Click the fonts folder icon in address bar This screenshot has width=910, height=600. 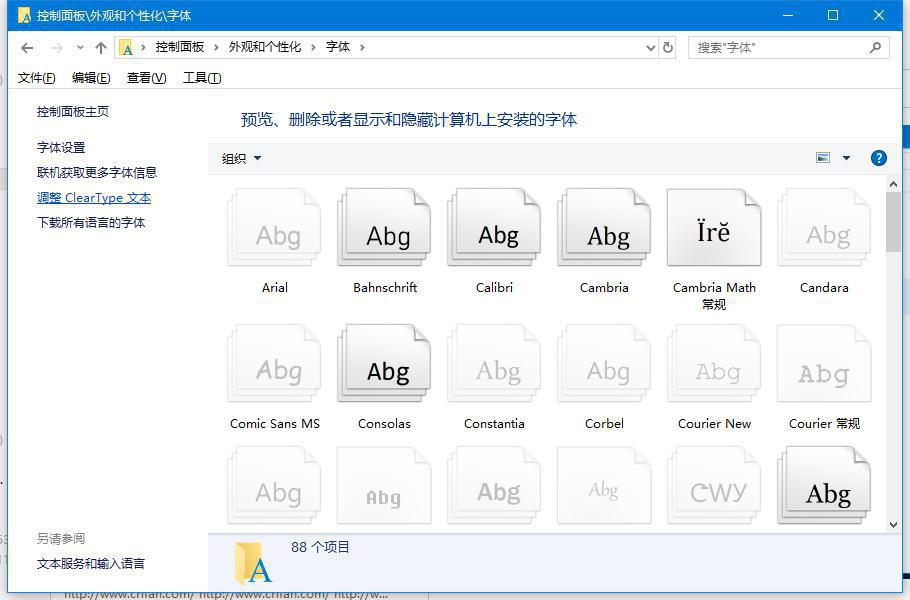126,48
